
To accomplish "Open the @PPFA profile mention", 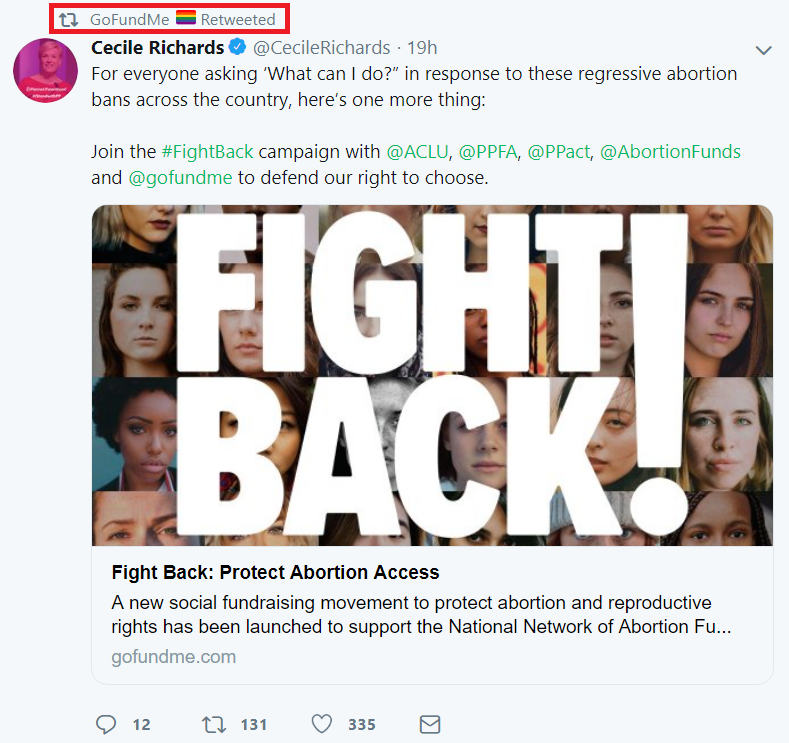I will tap(488, 151).
